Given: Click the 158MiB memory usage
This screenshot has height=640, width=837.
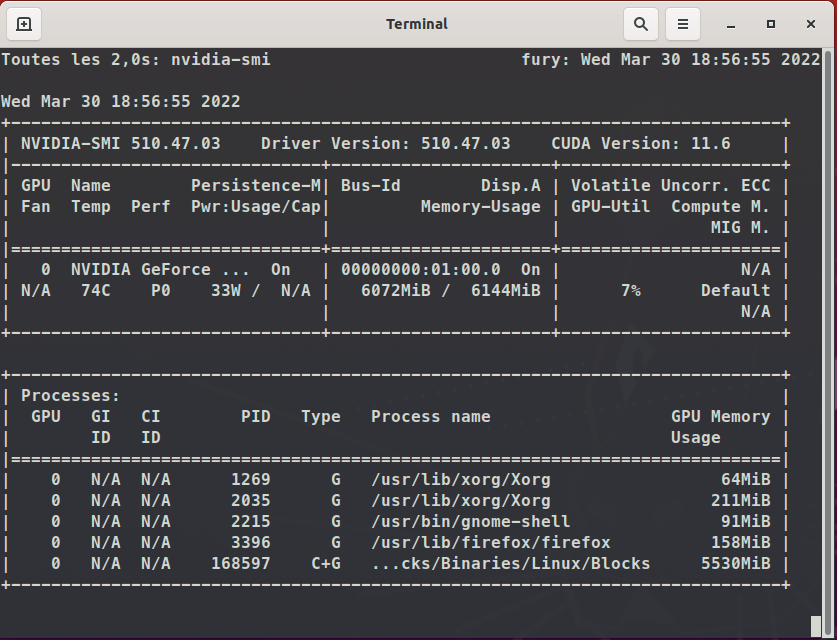Looking at the screenshot, I should click(x=741, y=542).
